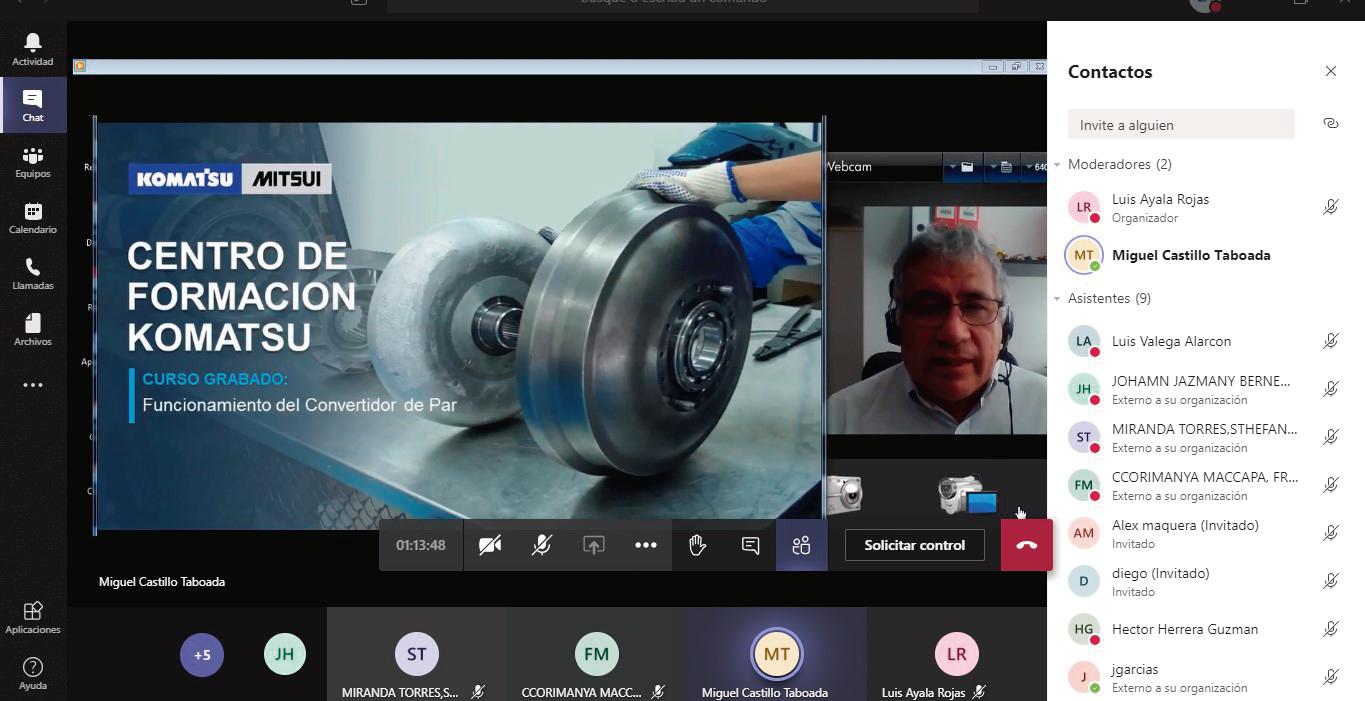Show the meeting conversation
1365x701 pixels.
point(750,545)
